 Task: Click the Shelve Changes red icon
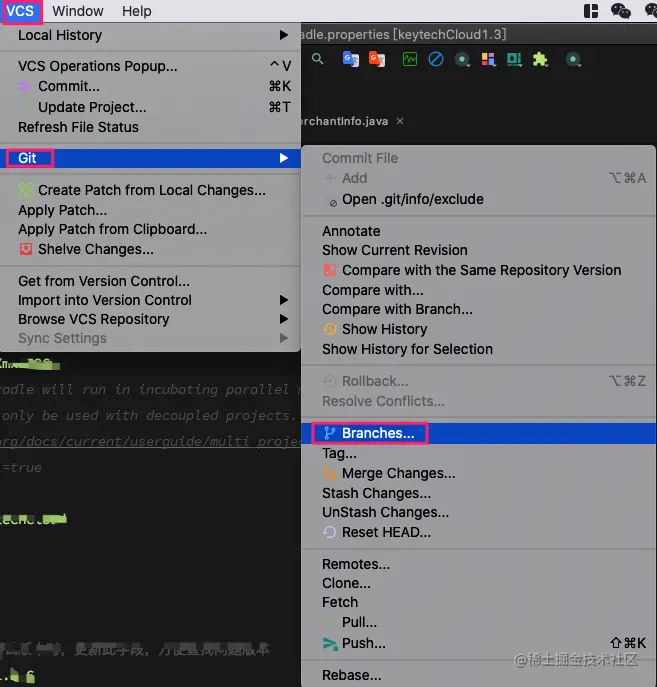click(x=26, y=249)
